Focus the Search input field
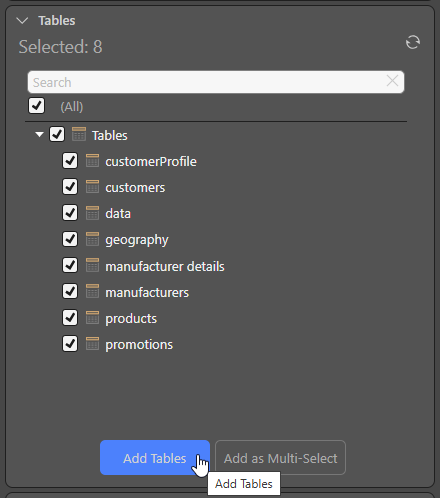Screen dimensions: 440x498 coord(216,82)
